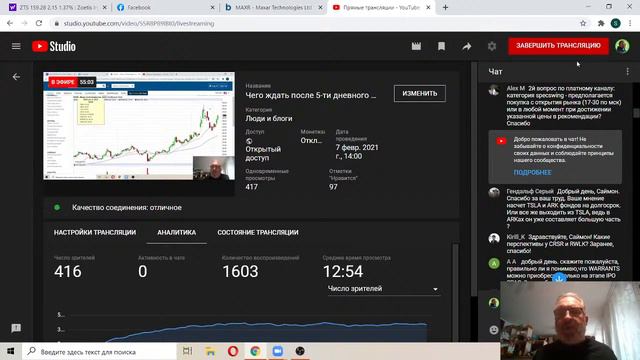The width and height of the screenshot is (640, 360).
Task: Close the ZTS Zoetis browser tab
Action: pyautogui.click(x=104, y=7)
